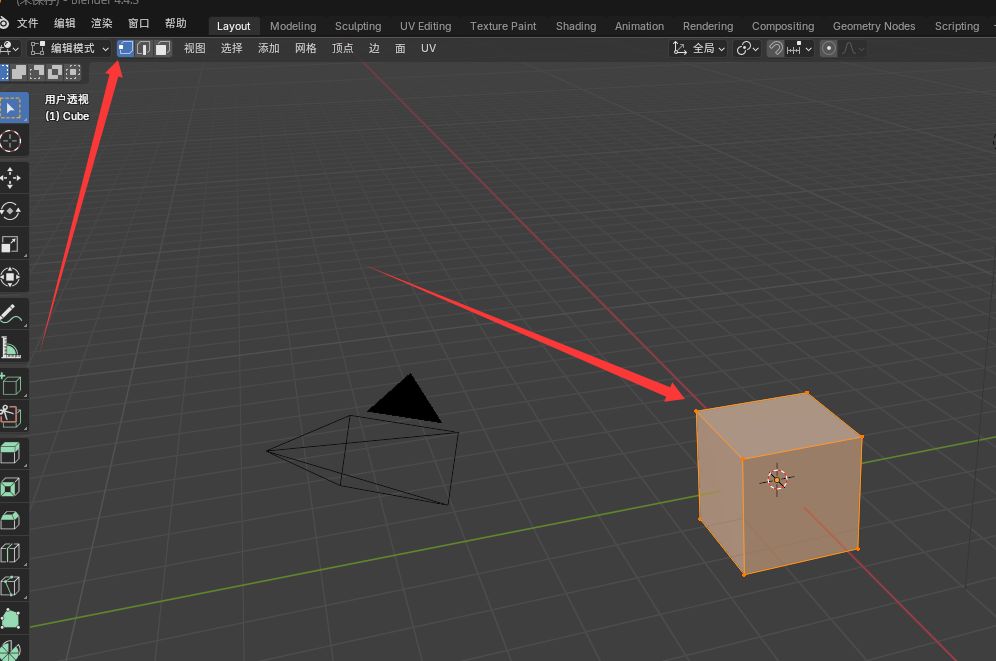
Task: Open the 视图 viewport menu
Action: coord(194,48)
